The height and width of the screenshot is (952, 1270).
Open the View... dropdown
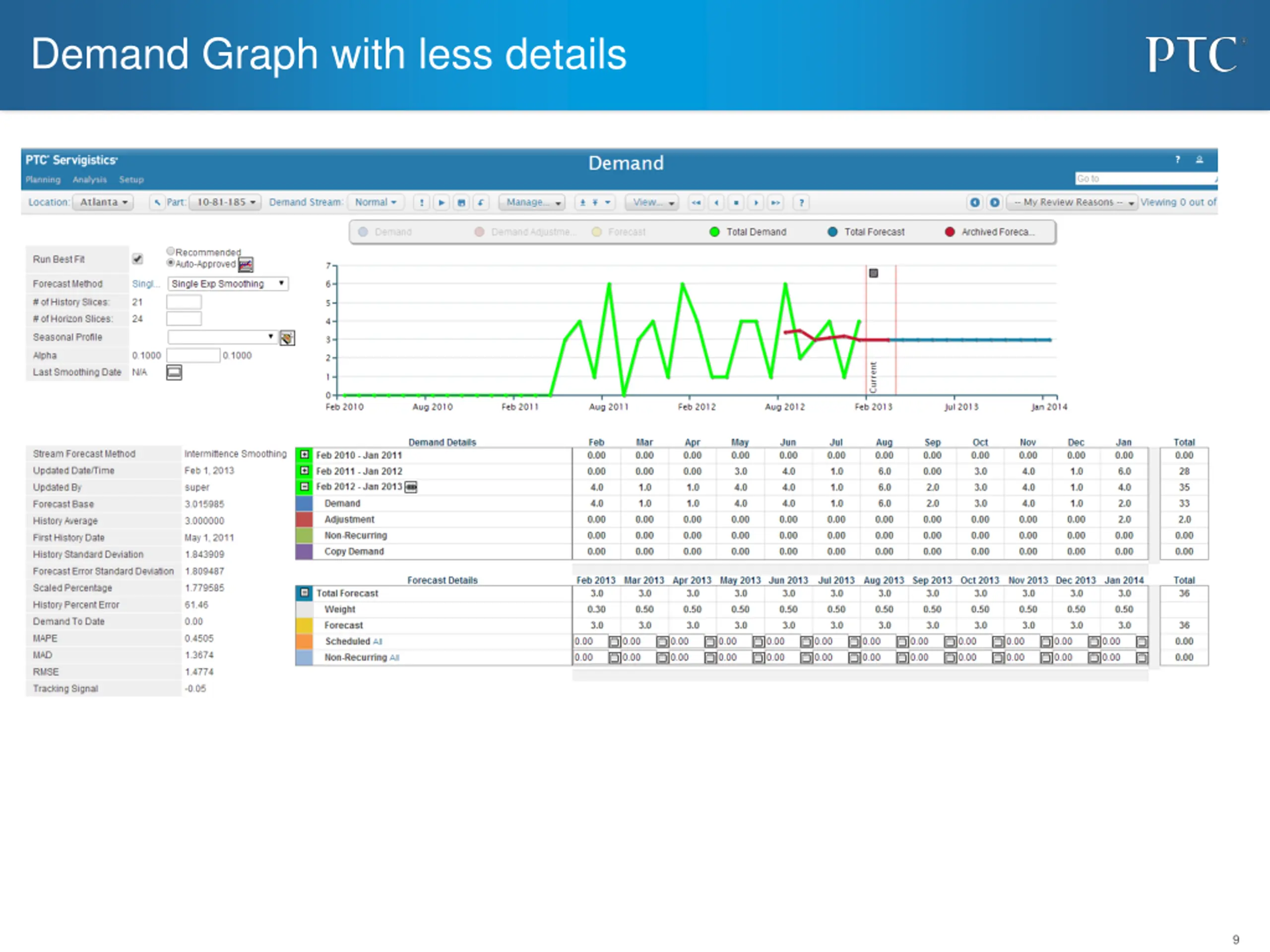(x=652, y=203)
